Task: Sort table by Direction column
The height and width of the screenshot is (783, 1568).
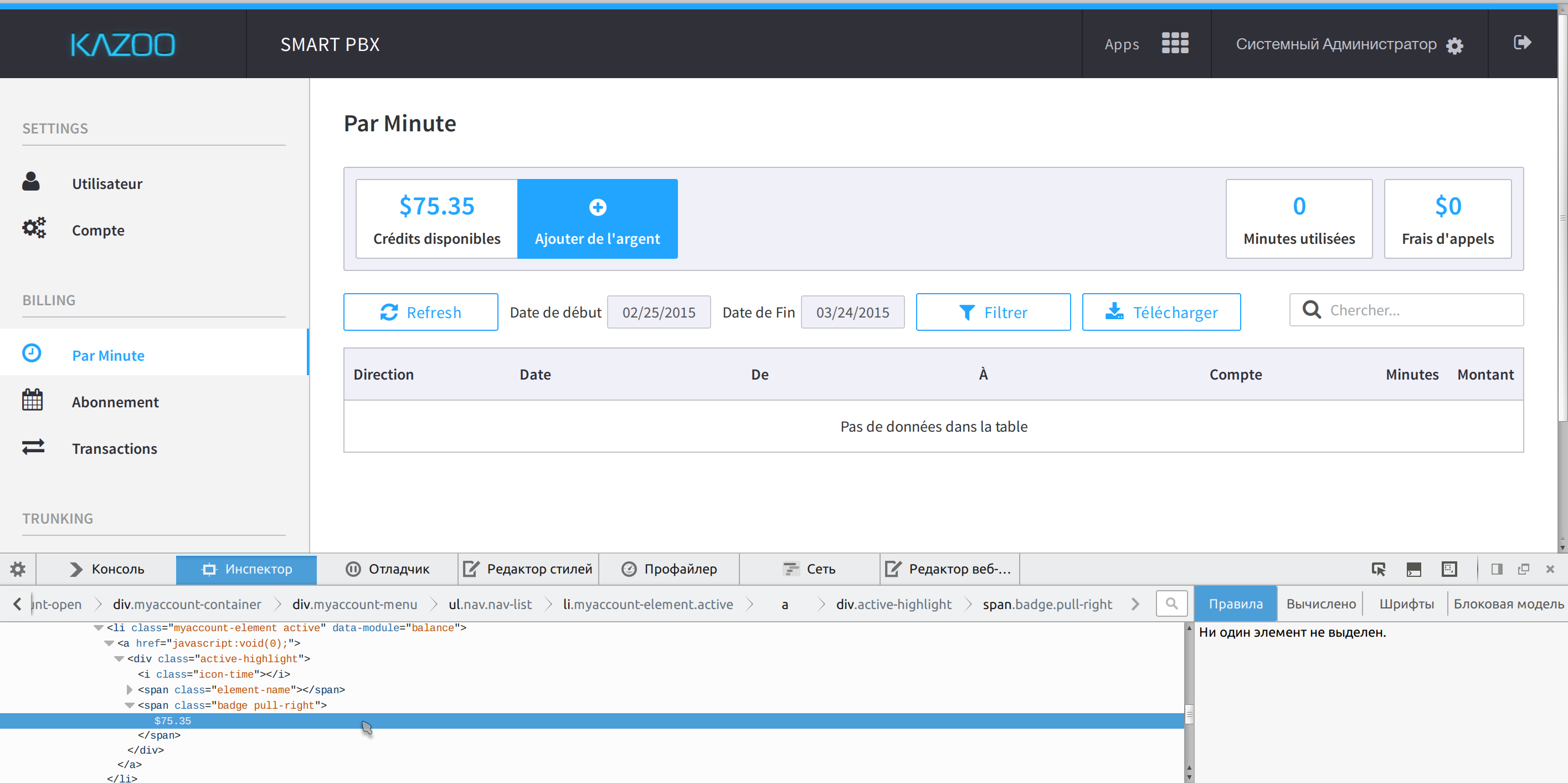Action: pos(383,375)
